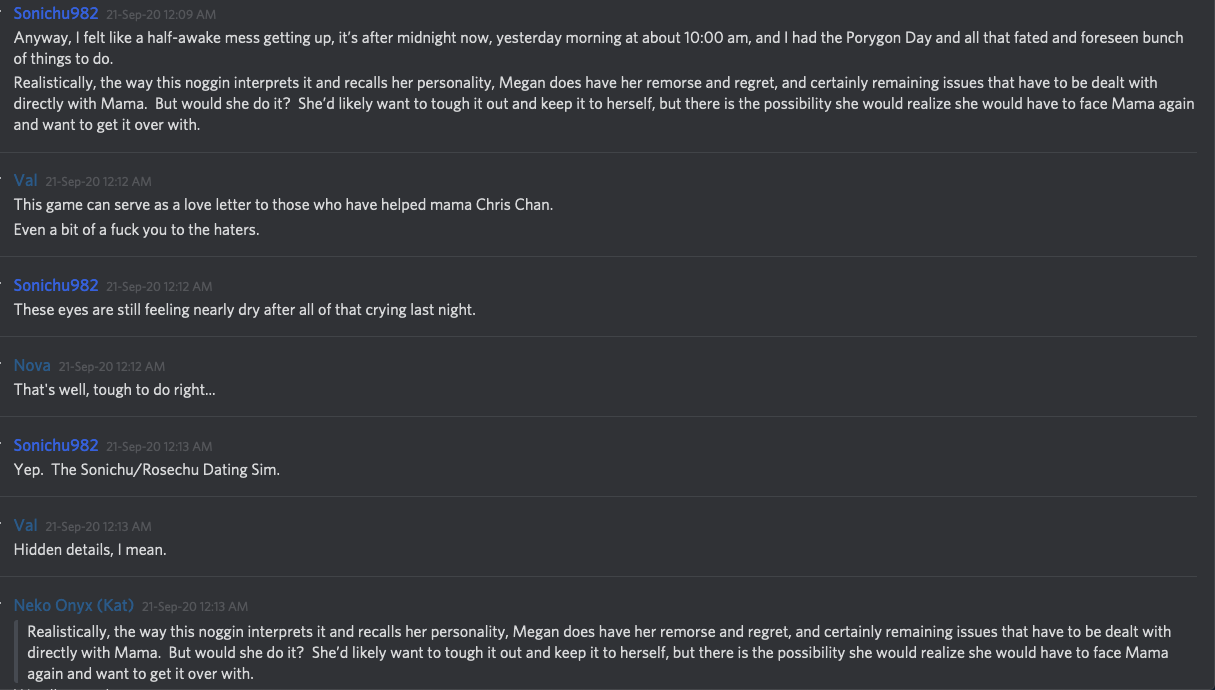
Task: Select the "That's well, tough to do right..." message
Action: click(114, 390)
